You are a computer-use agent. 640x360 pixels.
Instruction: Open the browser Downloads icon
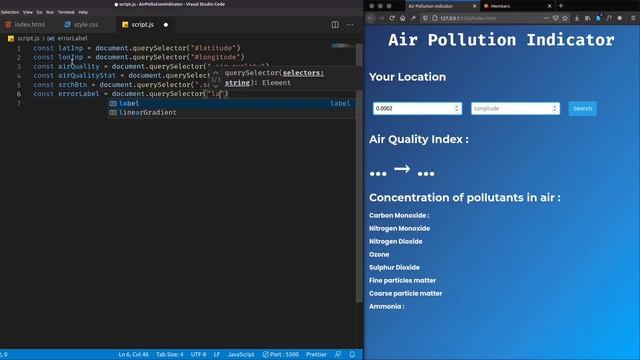(x=577, y=18)
